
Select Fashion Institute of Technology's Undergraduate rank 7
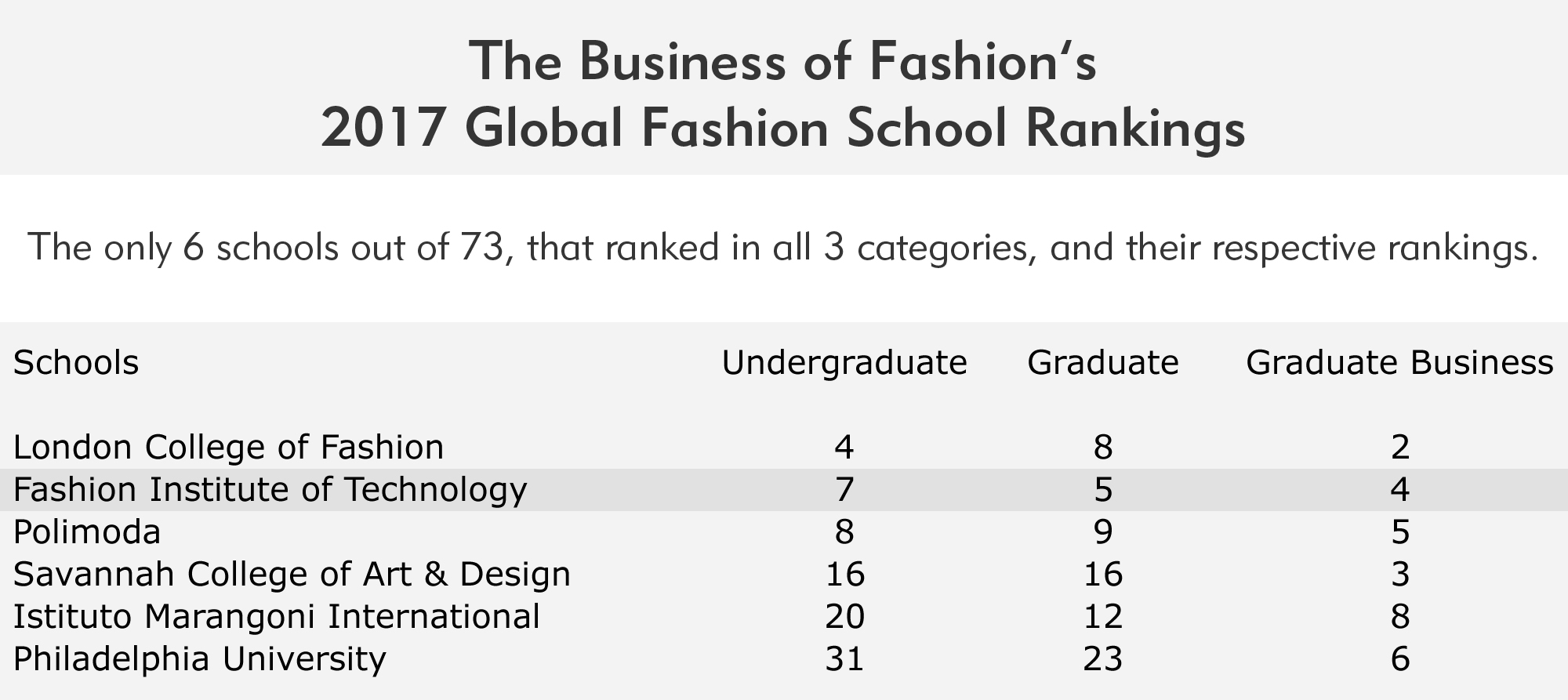click(x=844, y=490)
